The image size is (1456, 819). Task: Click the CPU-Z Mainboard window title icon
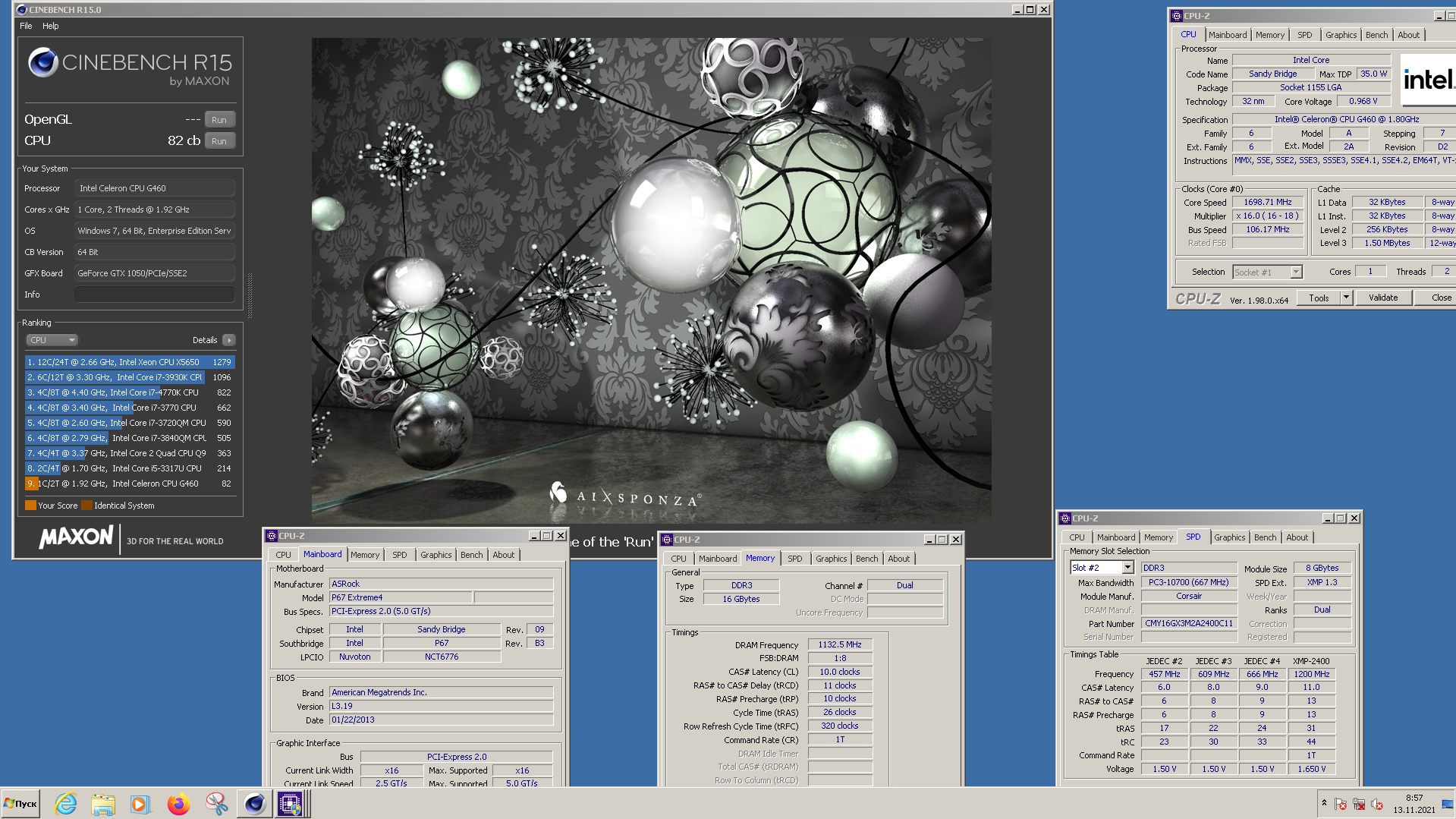pos(272,536)
